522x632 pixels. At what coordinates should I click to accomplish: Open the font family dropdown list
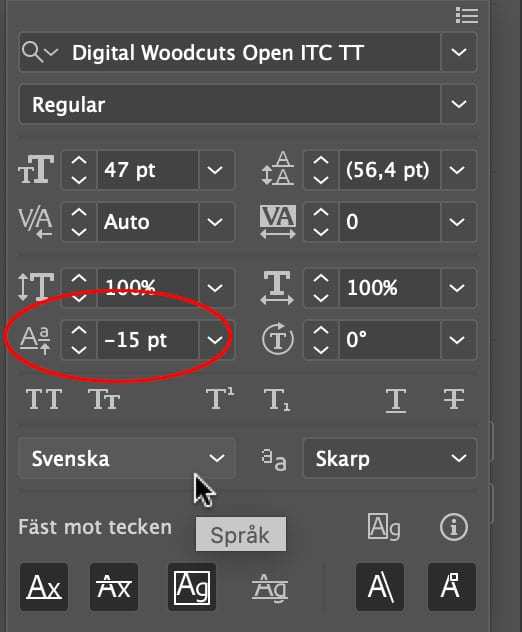(459, 52)
